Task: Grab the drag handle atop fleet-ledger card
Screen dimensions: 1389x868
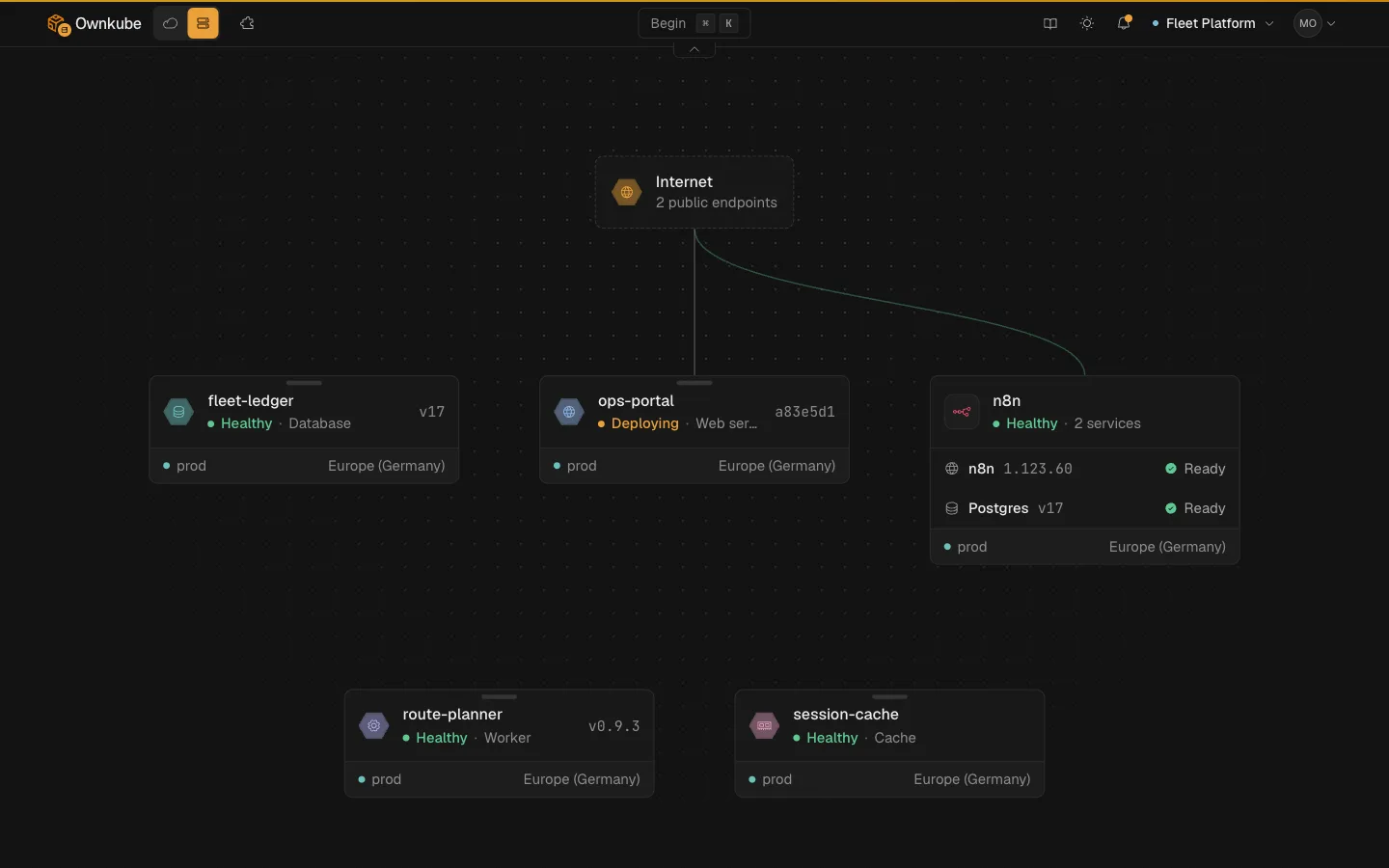Action: pyautogui.click(x=304, y=383)
